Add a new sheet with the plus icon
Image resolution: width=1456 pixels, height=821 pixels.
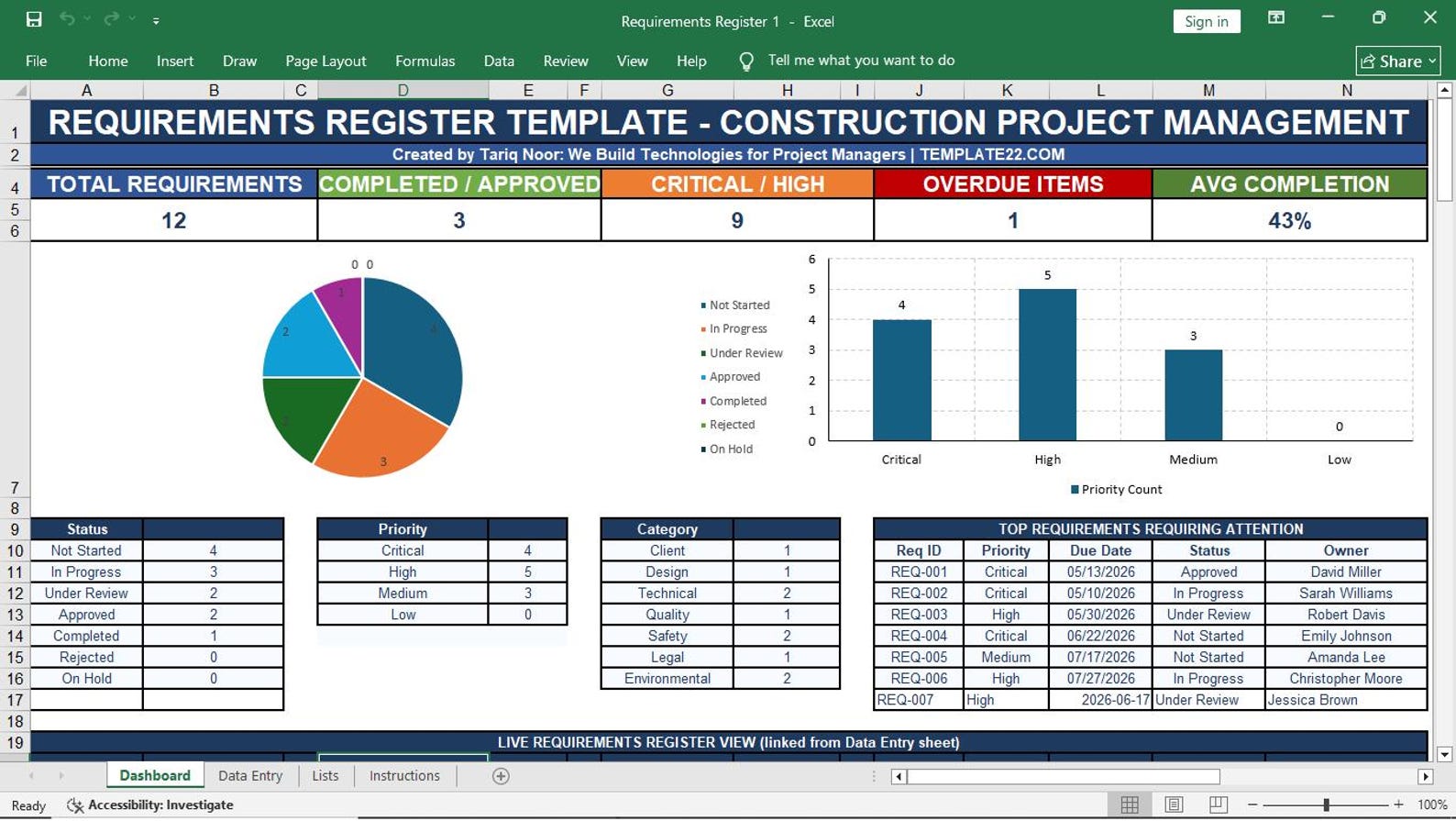point(501,776)
